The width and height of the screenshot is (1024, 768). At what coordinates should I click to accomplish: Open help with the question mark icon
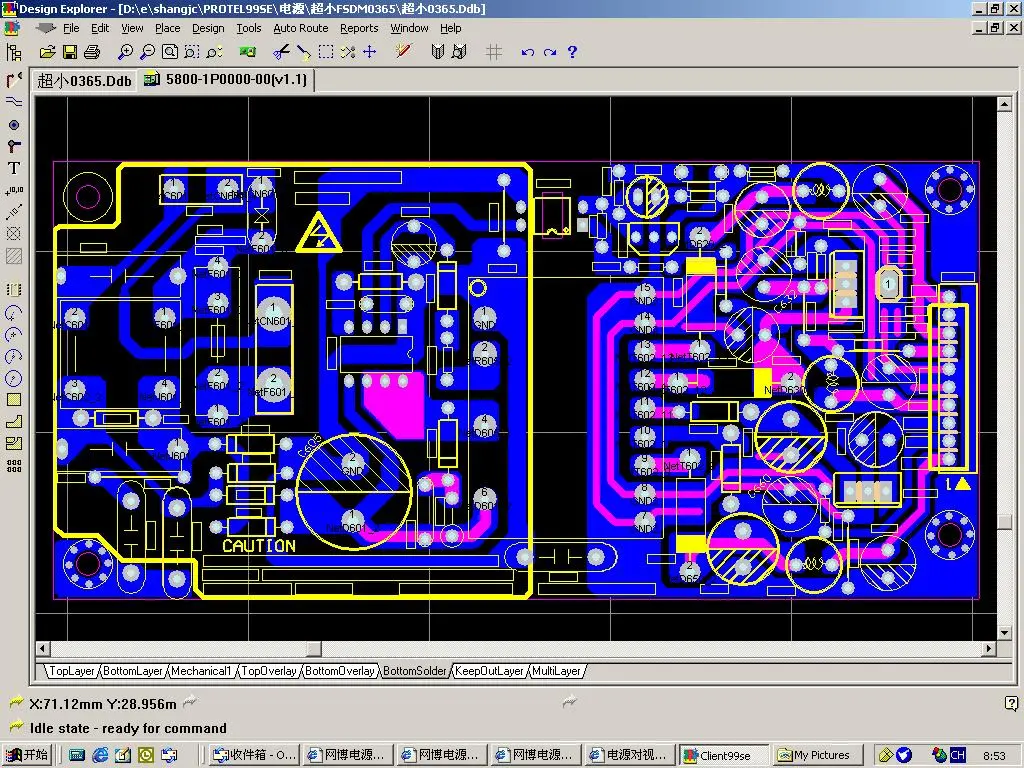tap(572, 52)
